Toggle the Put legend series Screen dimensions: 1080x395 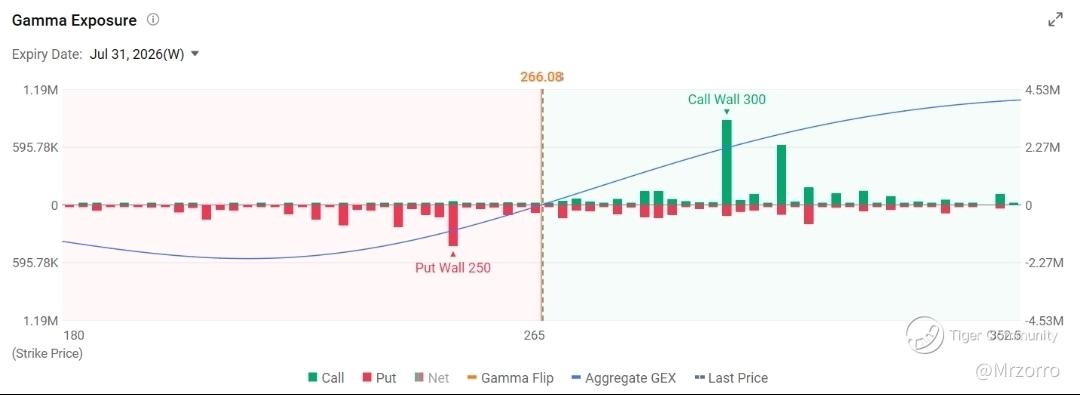(x=379, y=378)
